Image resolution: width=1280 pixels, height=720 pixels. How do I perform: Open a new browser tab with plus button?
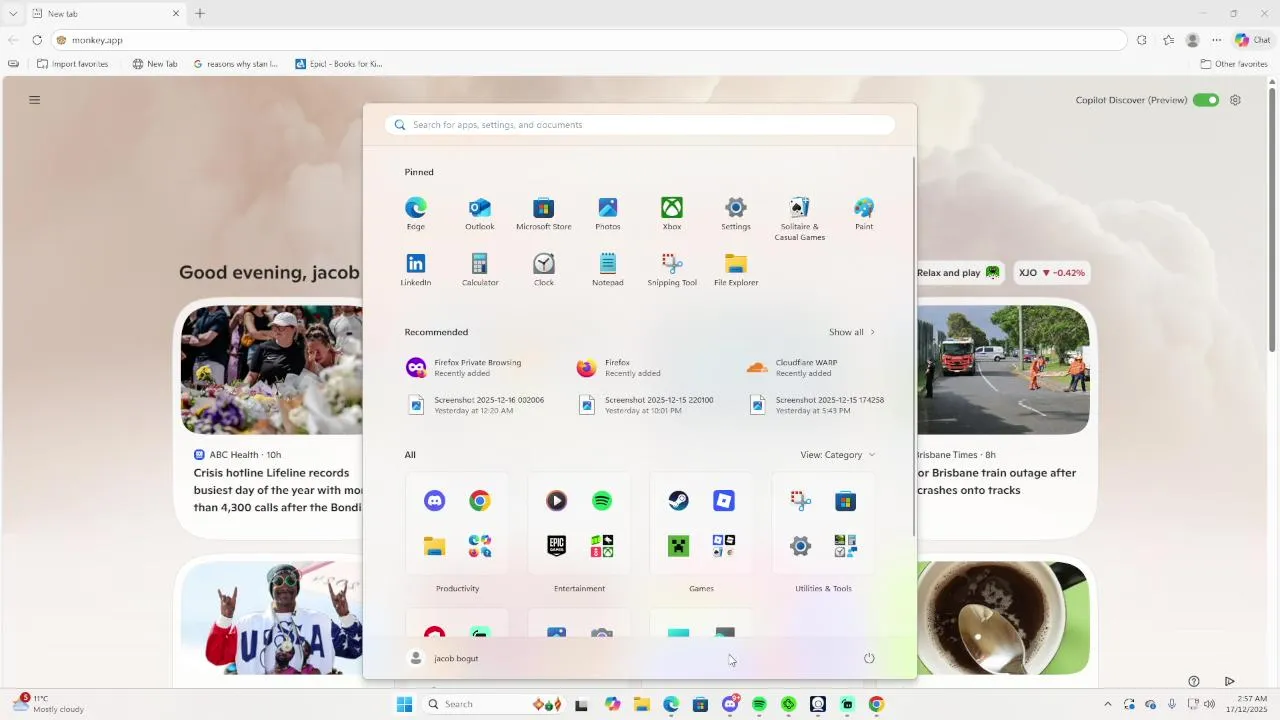point(200,14)
